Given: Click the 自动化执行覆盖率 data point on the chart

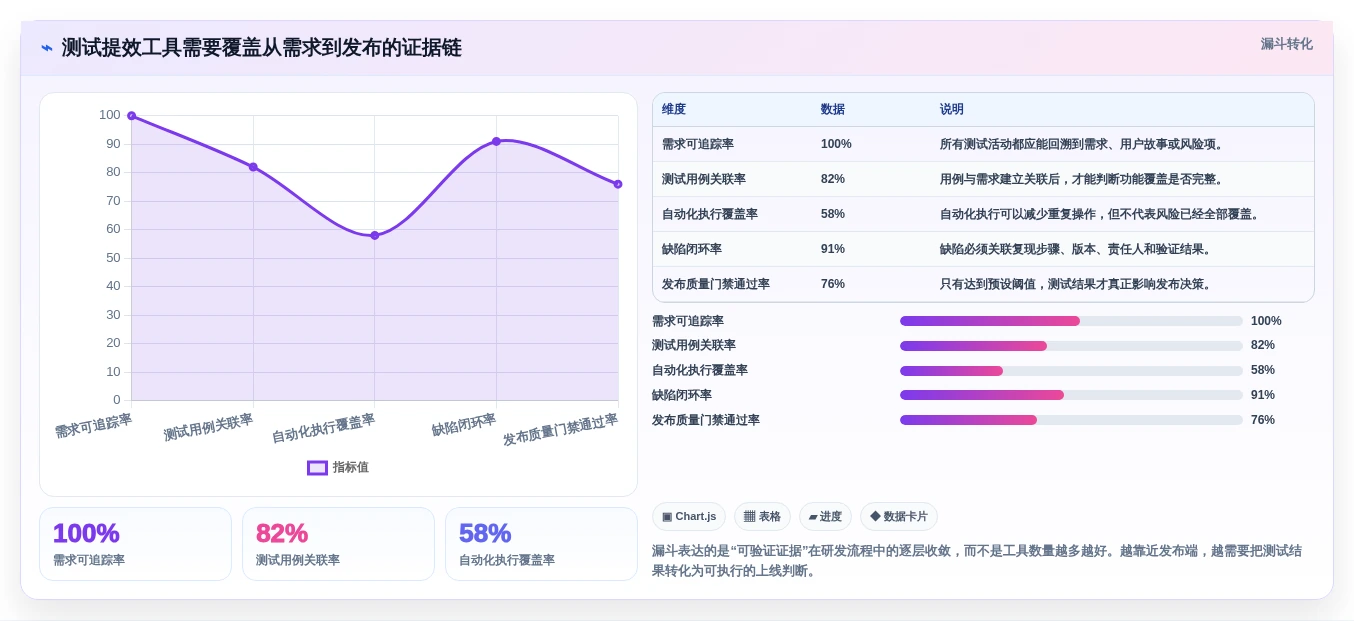Looking at the screenshot, I should click(375, 236).
